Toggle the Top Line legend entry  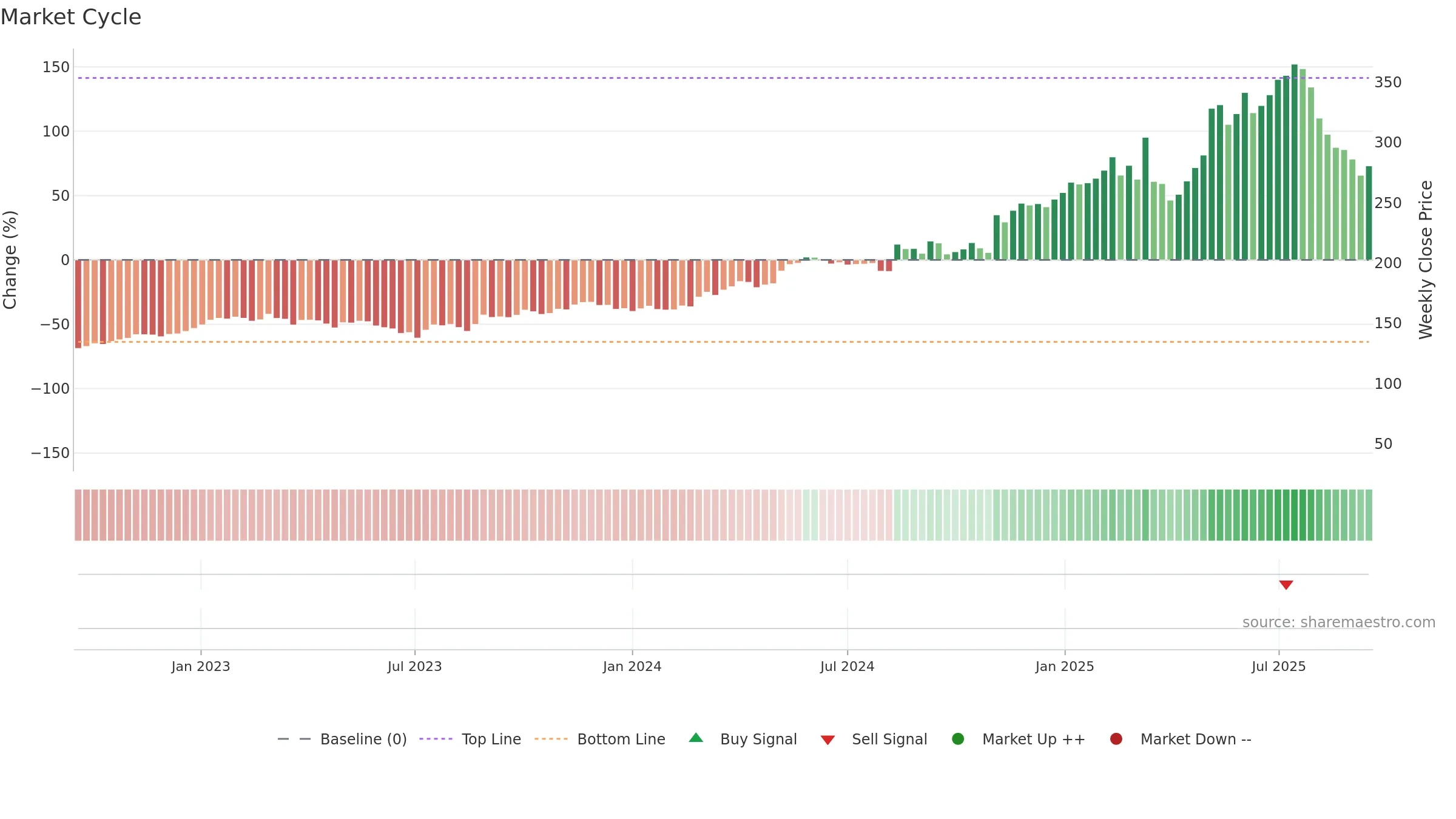(x=470, y=739)
